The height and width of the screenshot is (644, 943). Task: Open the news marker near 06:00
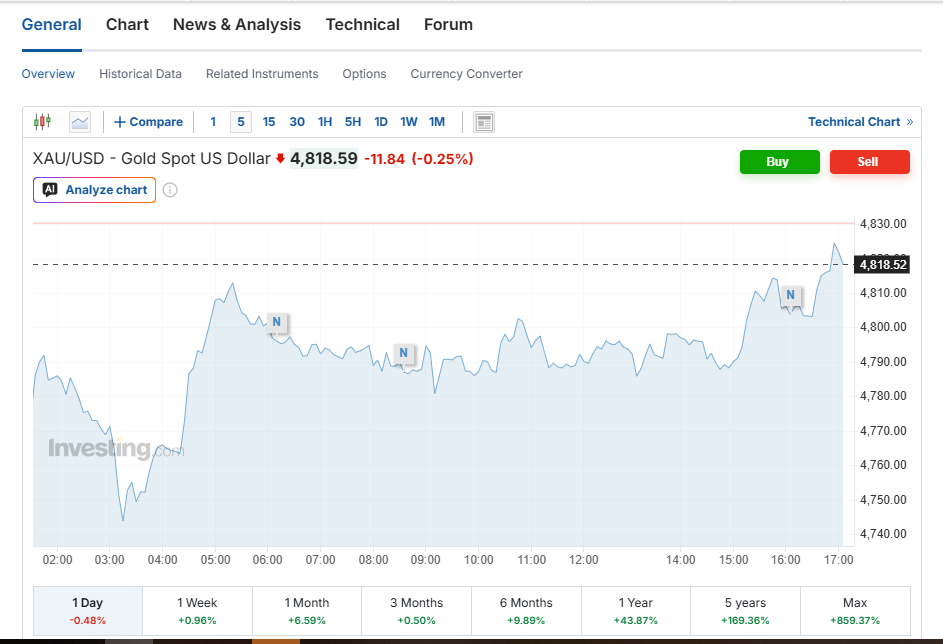click(277, 323)
